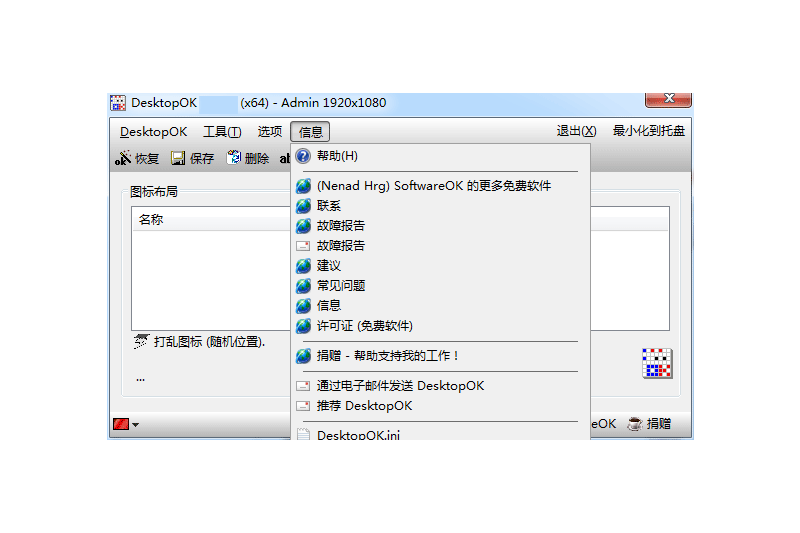Click the 删除 delete toolbar button
This screenshot has height=533, width=800.
tap(248, 159)
